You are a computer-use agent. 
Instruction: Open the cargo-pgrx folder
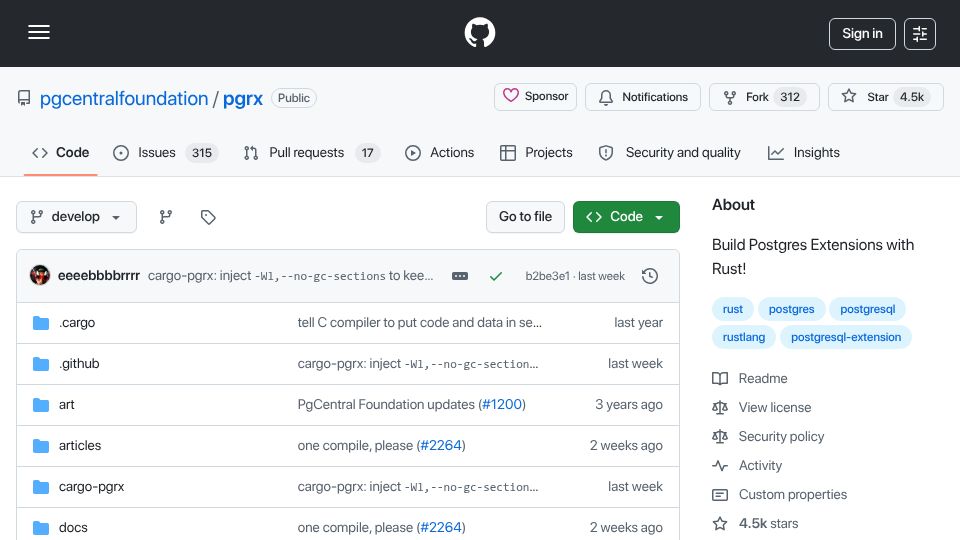pyautogui.click(x=91, y=487)
